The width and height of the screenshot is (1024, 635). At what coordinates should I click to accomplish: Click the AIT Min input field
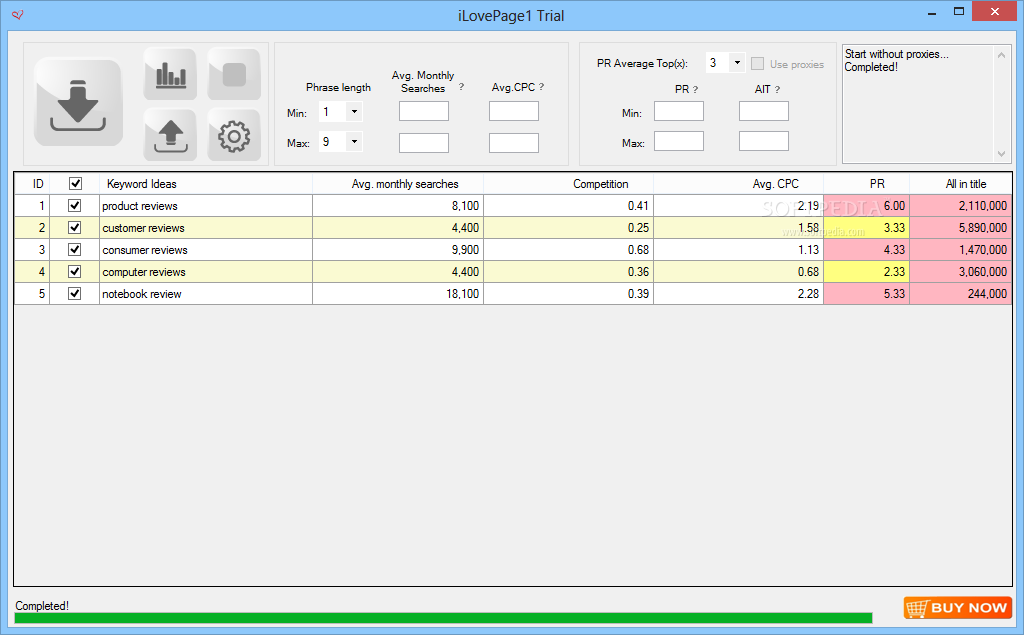pos(764,111)
